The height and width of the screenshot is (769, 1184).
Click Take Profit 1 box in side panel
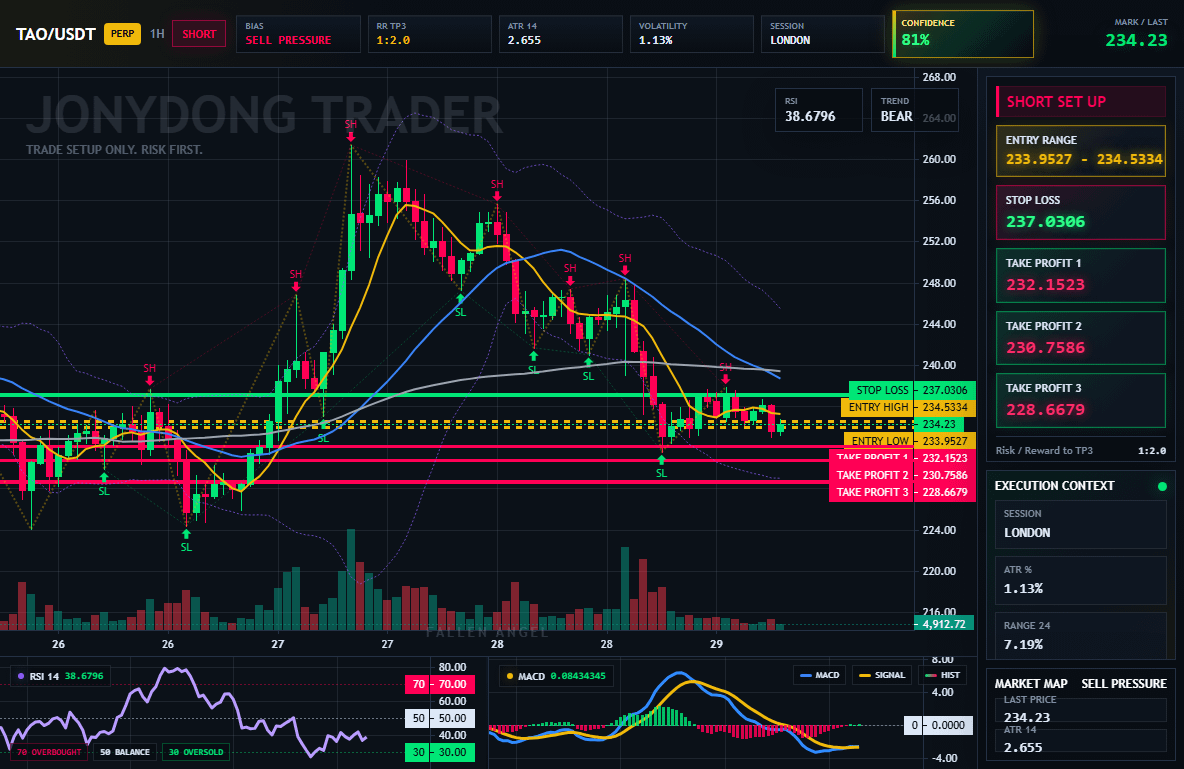[x=1081, y=275]
